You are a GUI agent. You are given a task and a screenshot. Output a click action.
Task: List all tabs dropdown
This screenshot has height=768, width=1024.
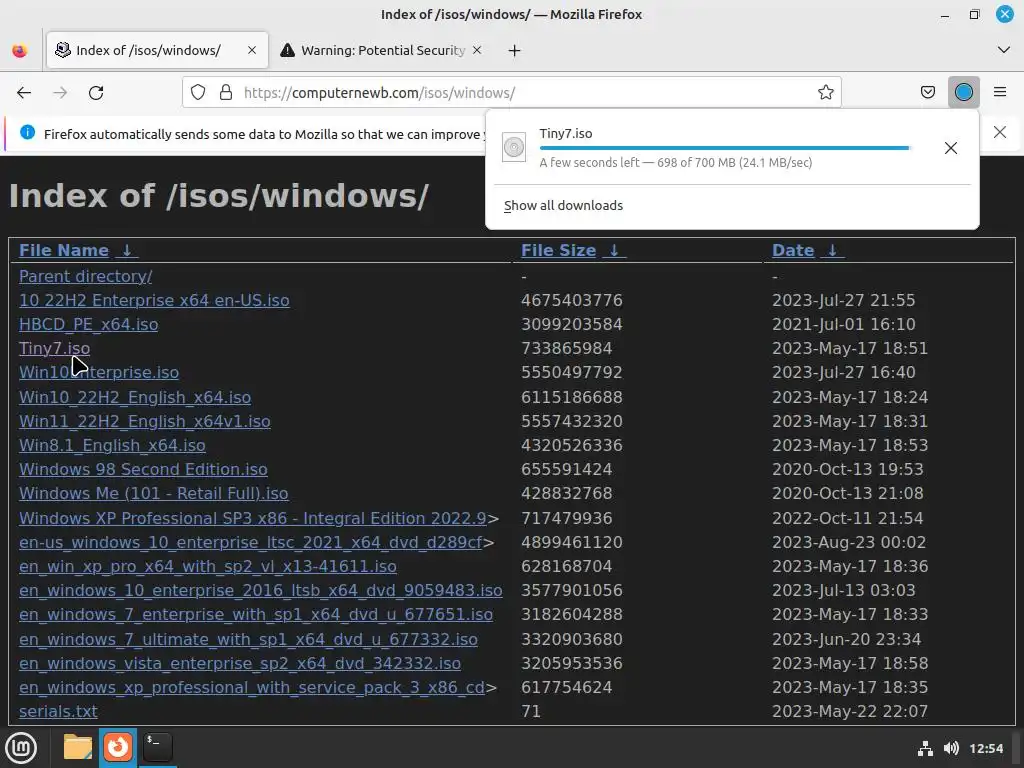tap(1004, 50)
